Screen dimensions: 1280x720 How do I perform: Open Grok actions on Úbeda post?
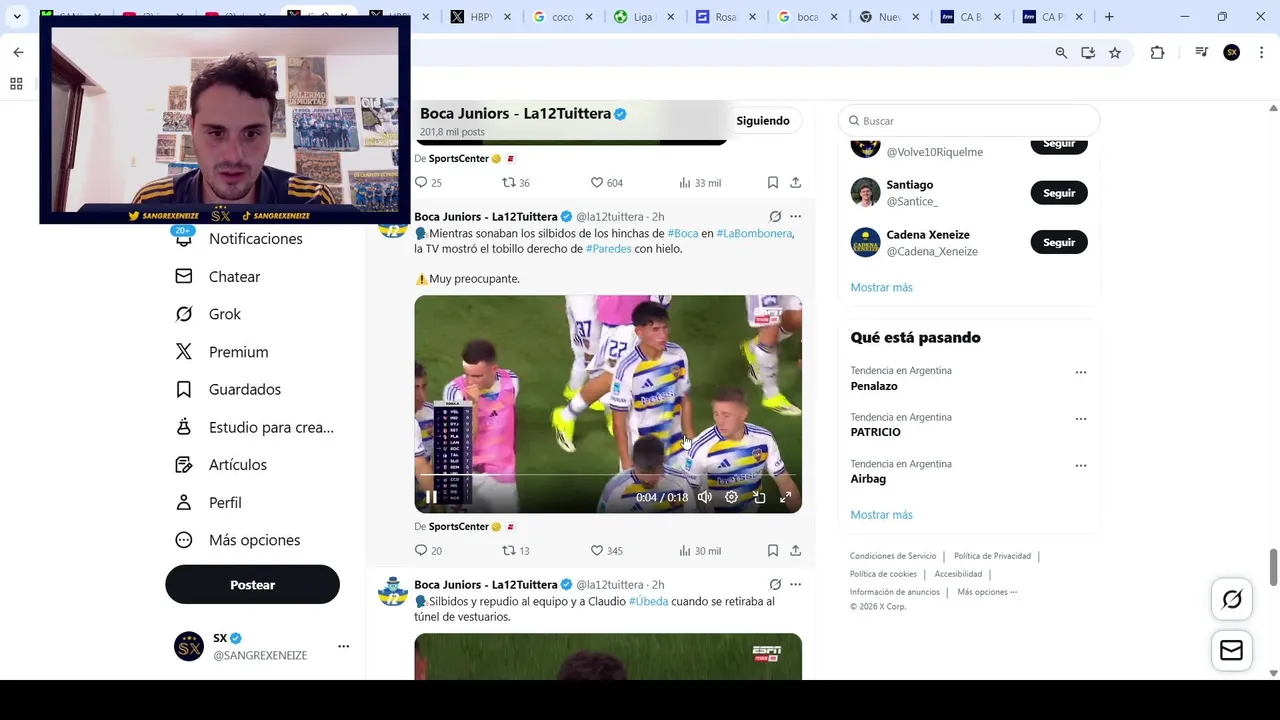(x=775, y=584)
